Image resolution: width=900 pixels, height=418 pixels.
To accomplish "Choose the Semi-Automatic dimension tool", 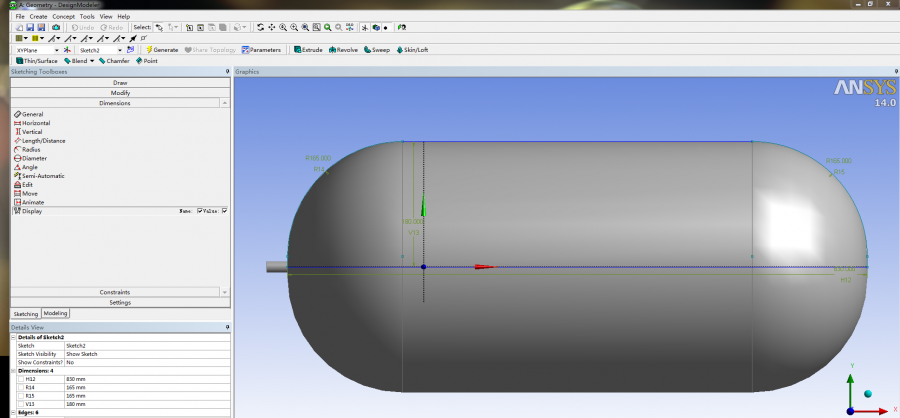I will click(42, 176).
